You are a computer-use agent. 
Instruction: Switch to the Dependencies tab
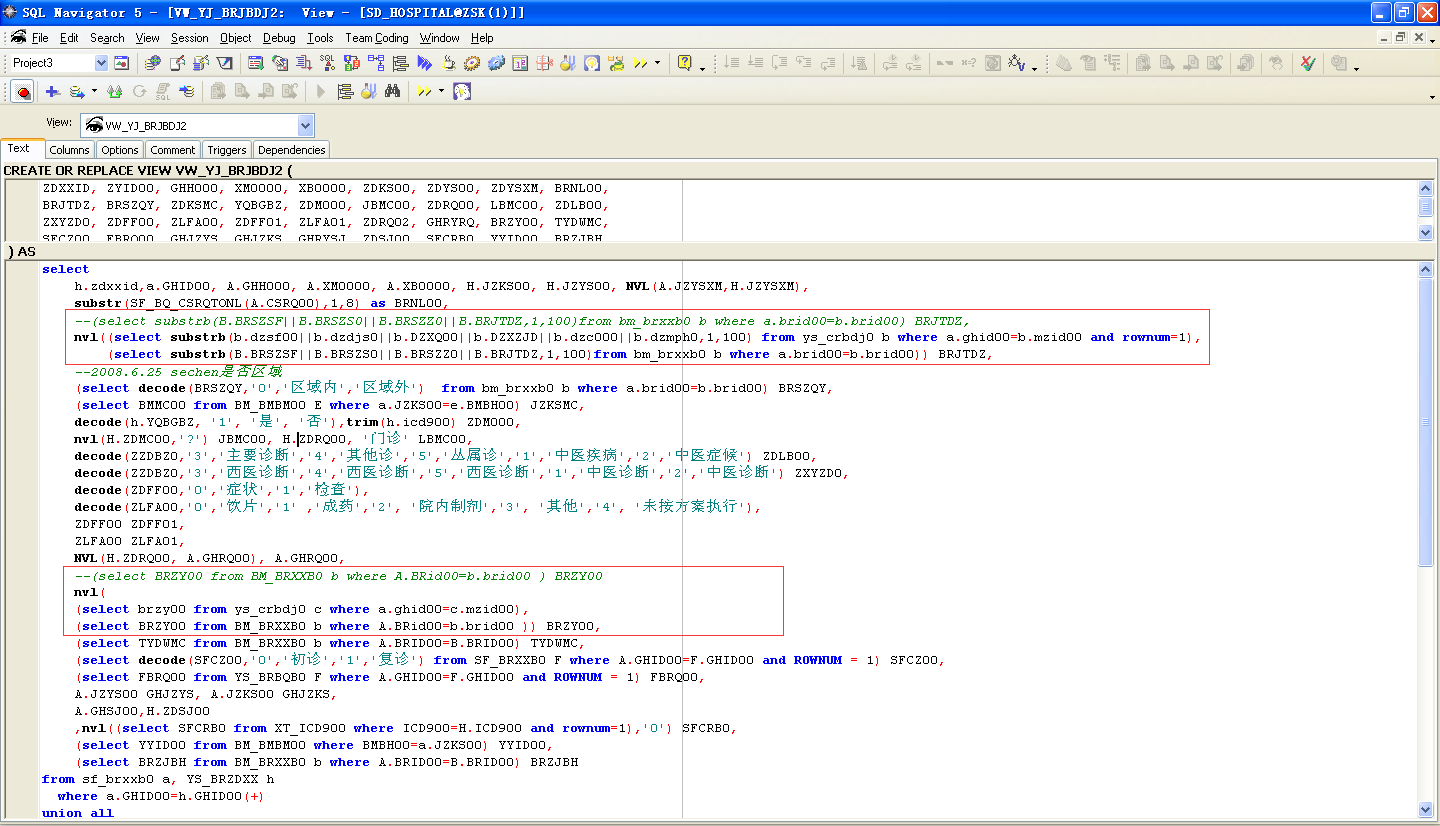[291, 150]
